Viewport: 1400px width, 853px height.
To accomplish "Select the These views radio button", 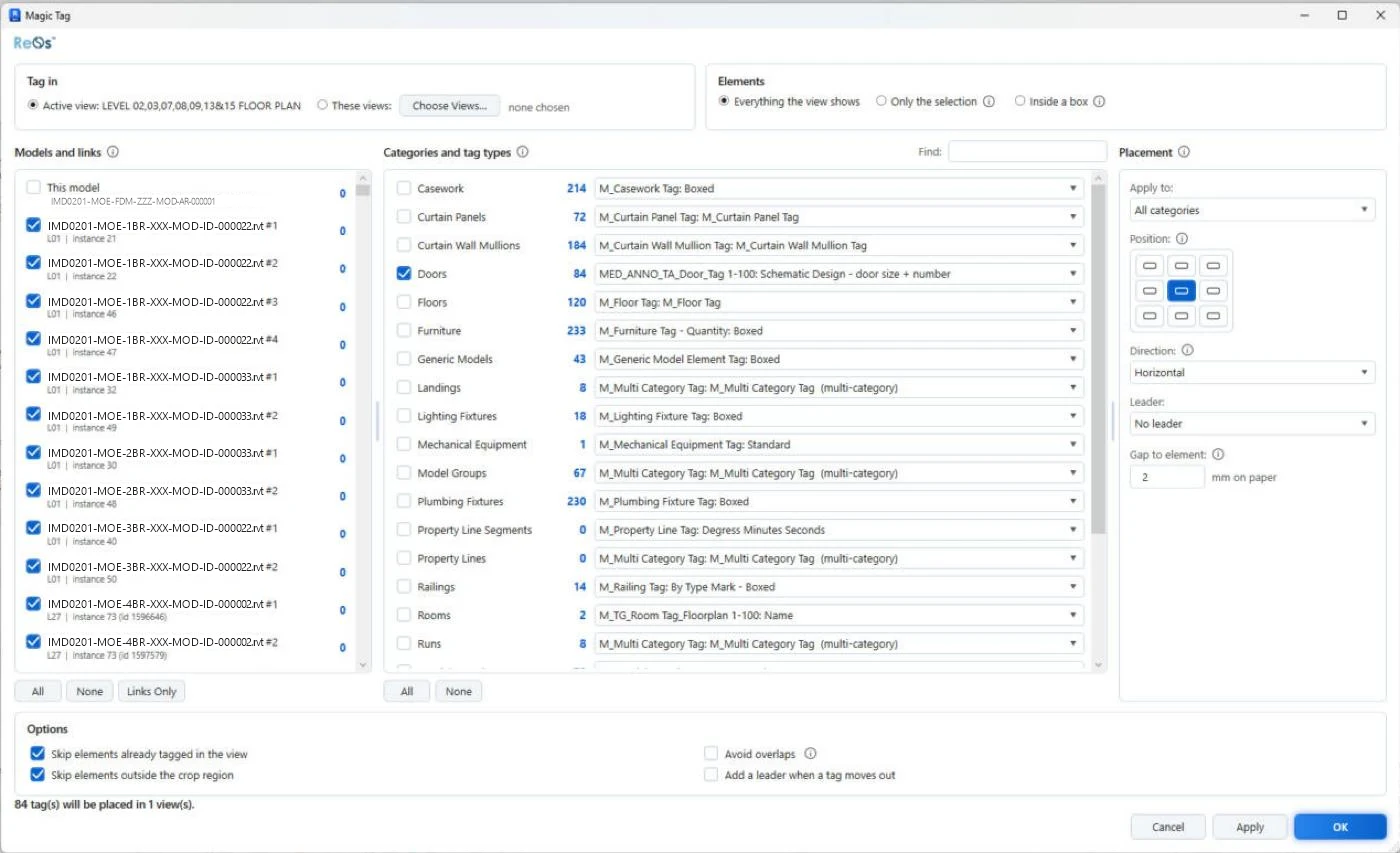I will 322,105.
